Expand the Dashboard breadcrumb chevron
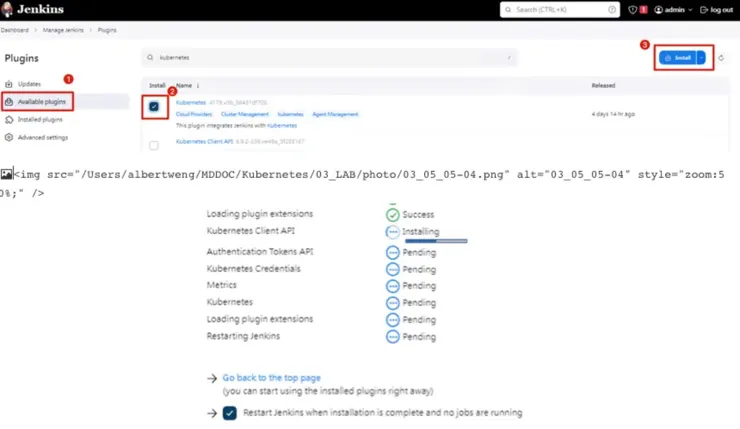The height and width of the screenshot is (429, 740). [x=35, y=30]
